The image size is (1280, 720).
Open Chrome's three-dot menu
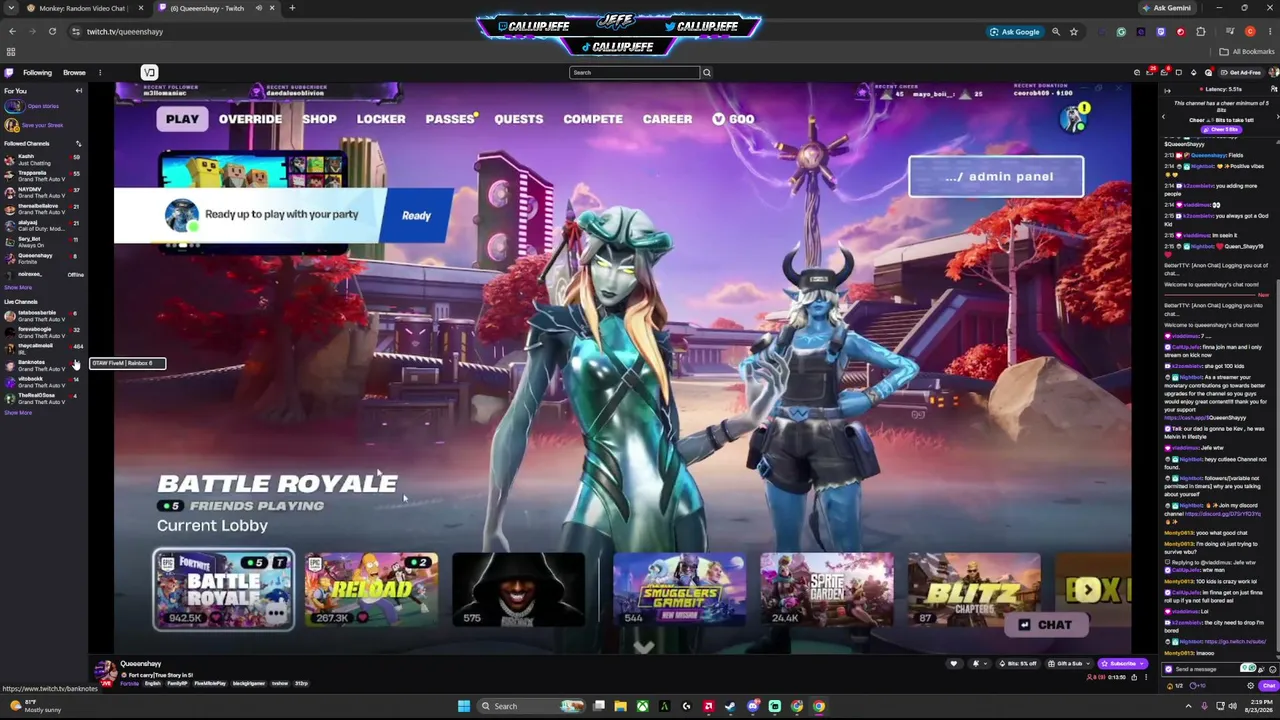[1270, 32]
